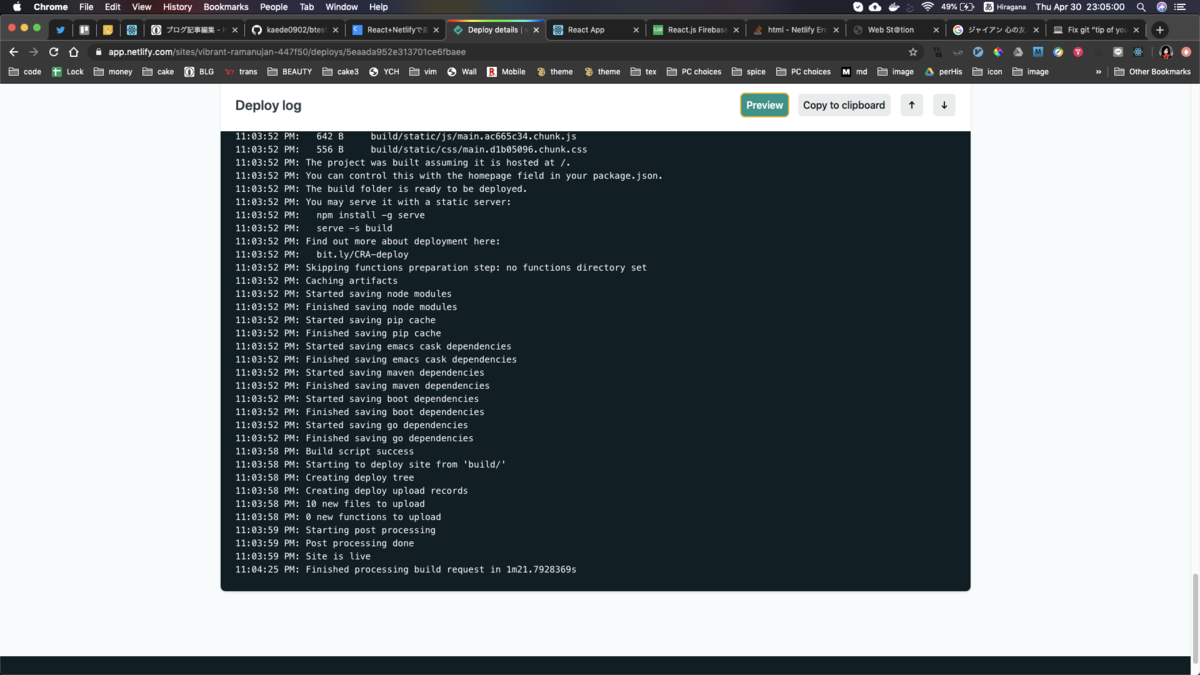Click the back navigation arrow

click(x=13, y=51)
